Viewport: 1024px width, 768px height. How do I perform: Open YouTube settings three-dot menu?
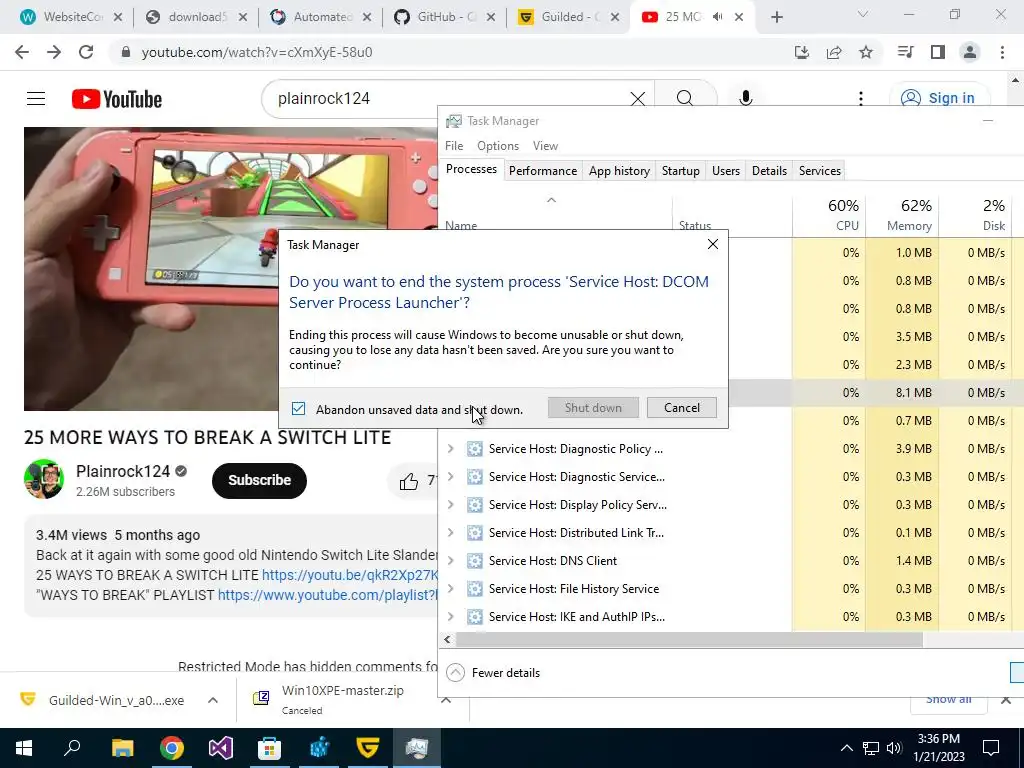(x=861, y=99)
